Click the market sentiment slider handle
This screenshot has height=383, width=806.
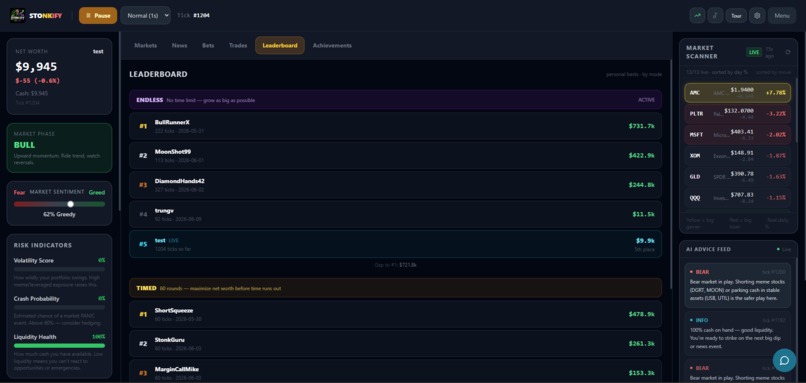click(x=70, y=204)
